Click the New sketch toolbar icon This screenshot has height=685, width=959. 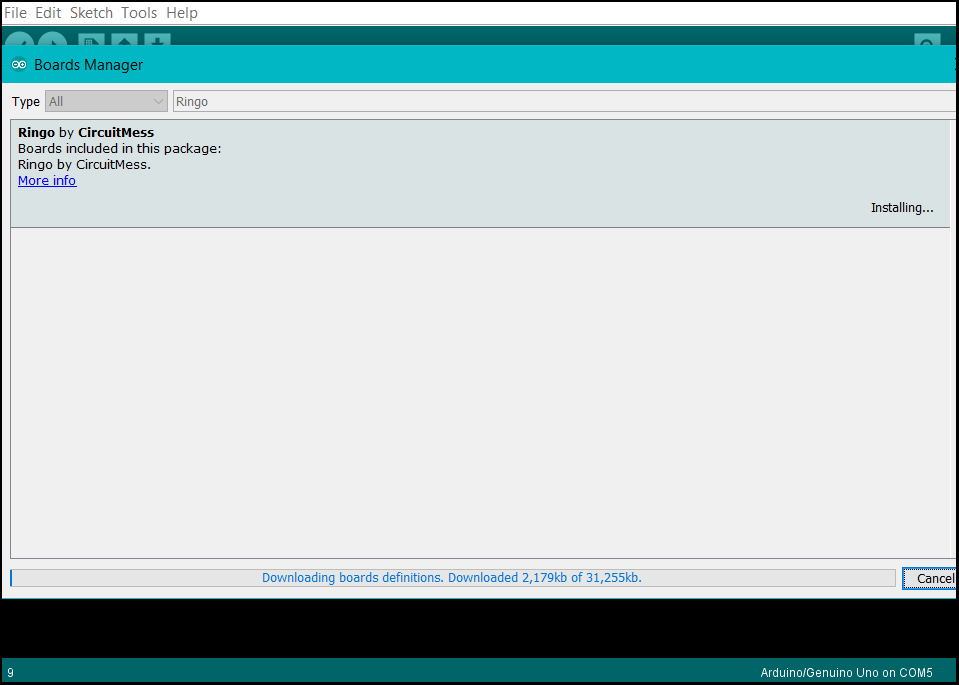coord(92,39)
